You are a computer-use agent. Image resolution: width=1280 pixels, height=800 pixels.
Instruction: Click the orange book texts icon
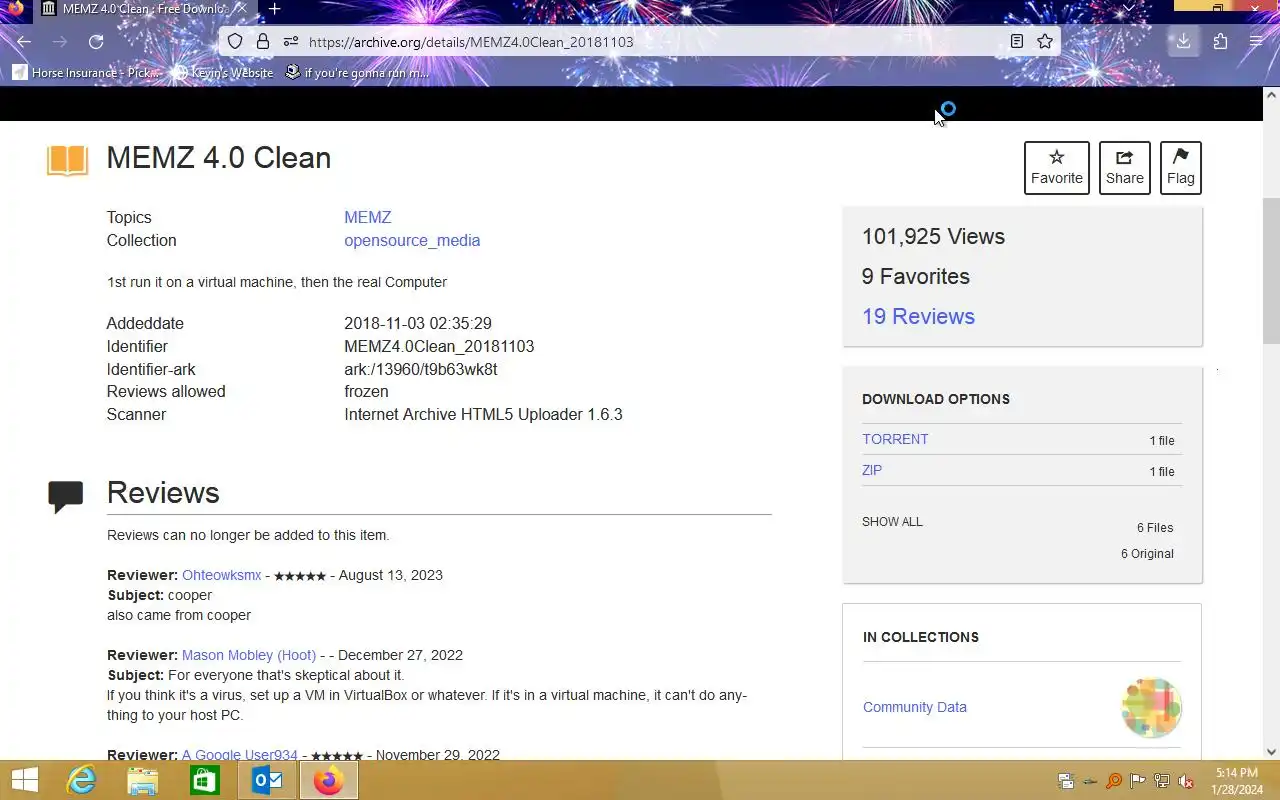point(67,160)
